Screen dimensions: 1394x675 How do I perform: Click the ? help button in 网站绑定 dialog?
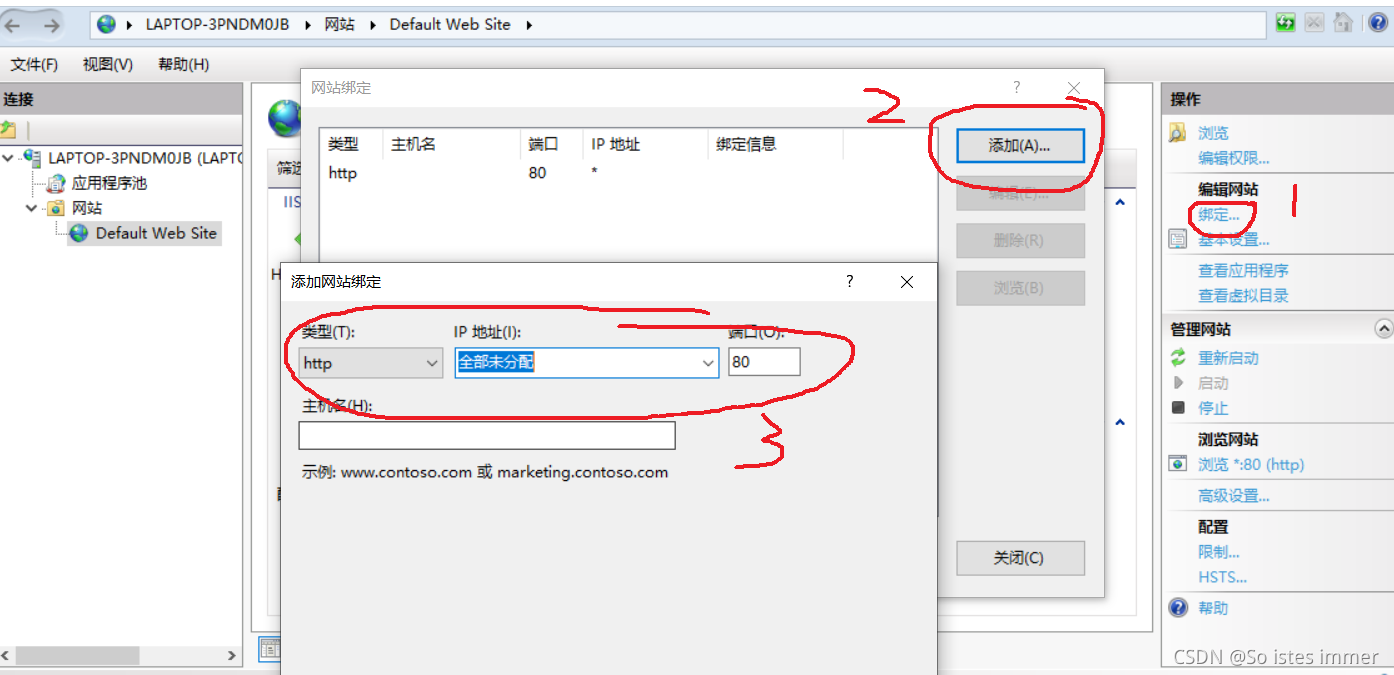(x=1017, y=88)
